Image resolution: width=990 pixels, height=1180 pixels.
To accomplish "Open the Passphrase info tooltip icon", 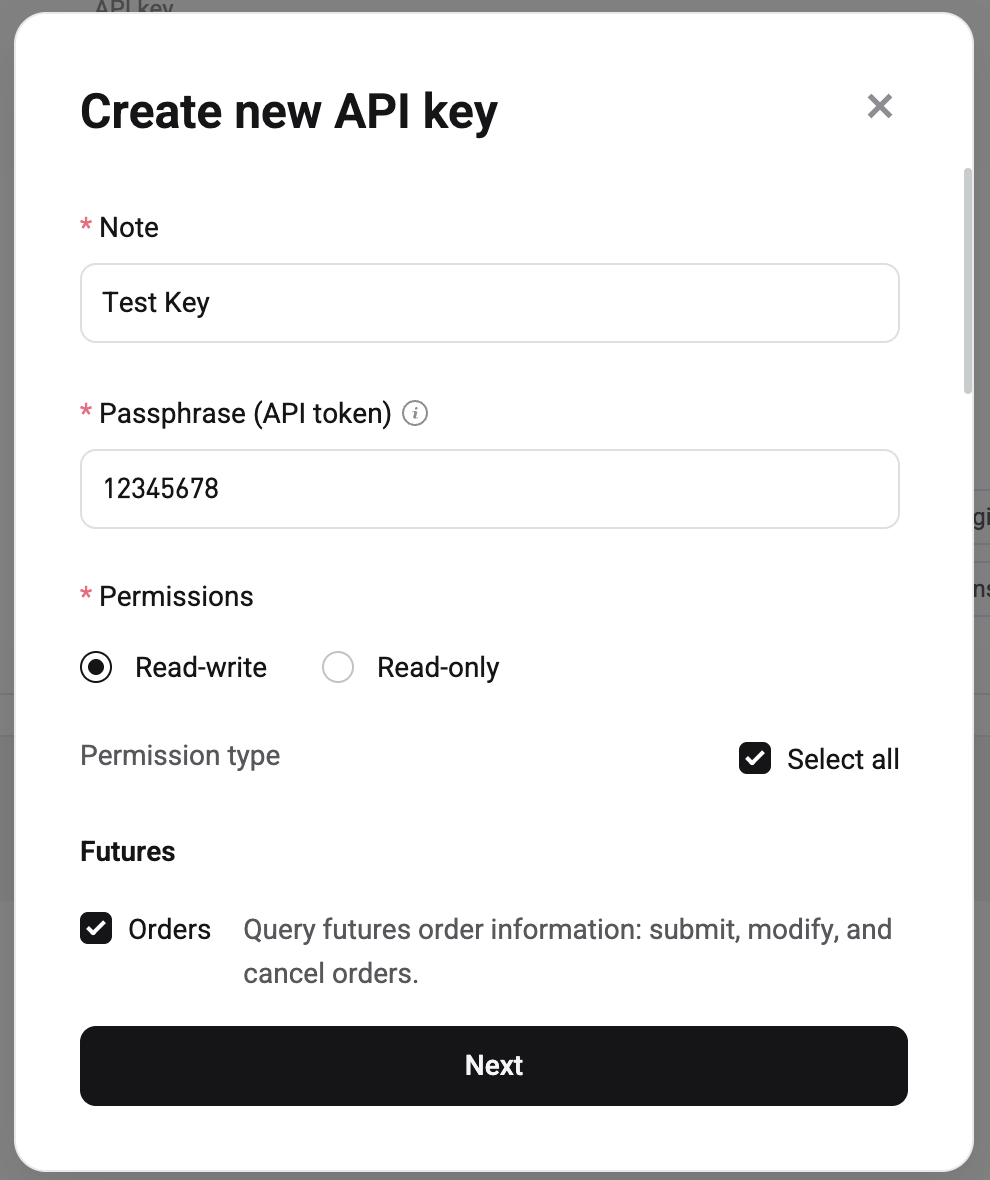I will (414, 413).
